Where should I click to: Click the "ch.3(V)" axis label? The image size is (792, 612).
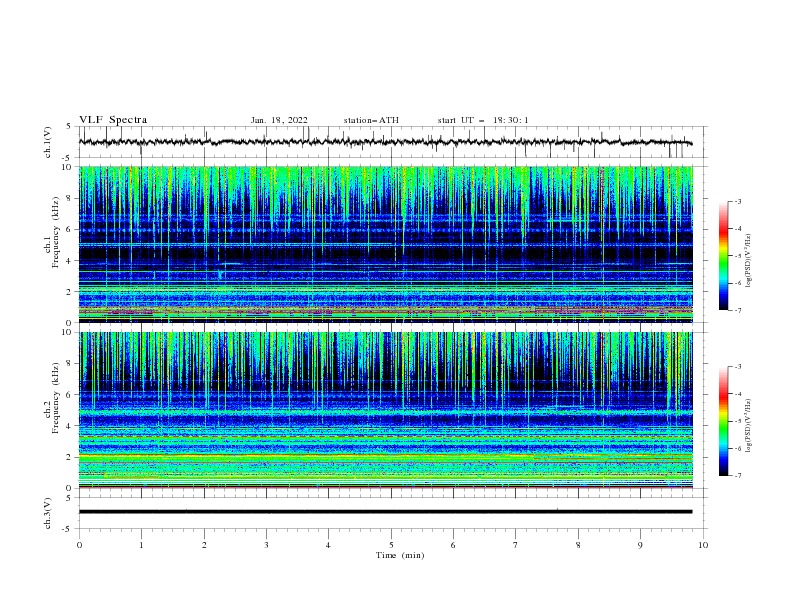pos(48,513)
